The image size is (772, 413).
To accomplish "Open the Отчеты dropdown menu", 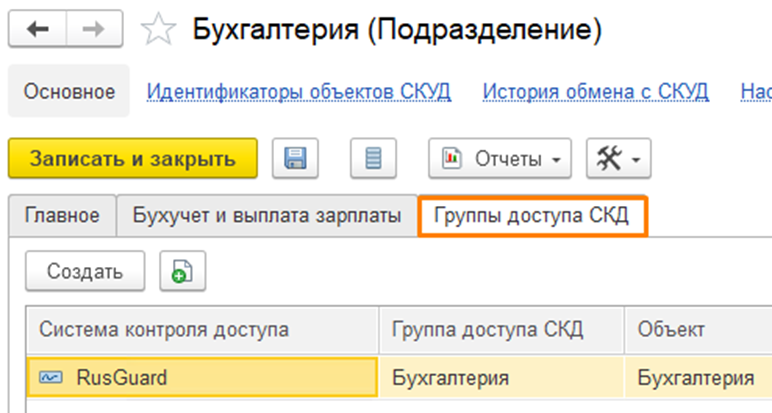I will (501, 159).
